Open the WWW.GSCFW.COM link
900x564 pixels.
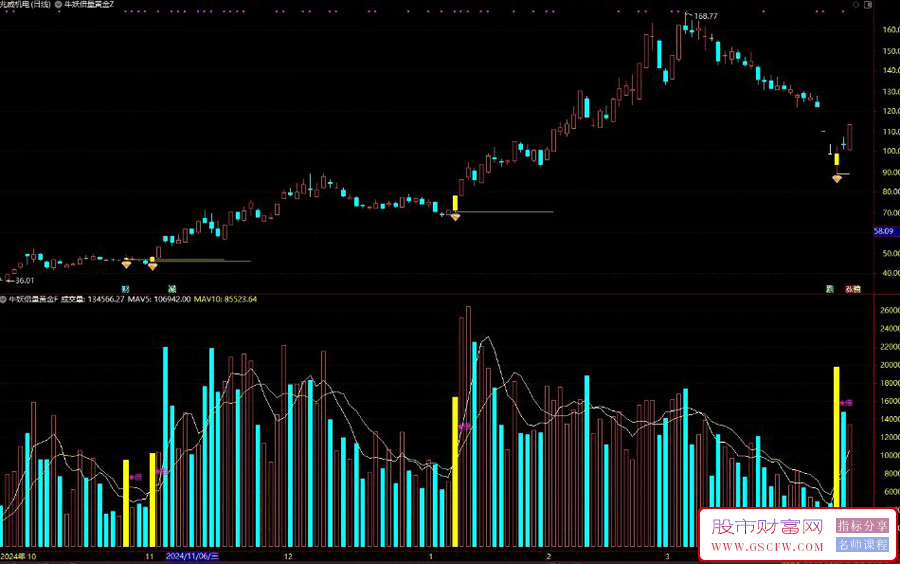click(x=767, y=547)
